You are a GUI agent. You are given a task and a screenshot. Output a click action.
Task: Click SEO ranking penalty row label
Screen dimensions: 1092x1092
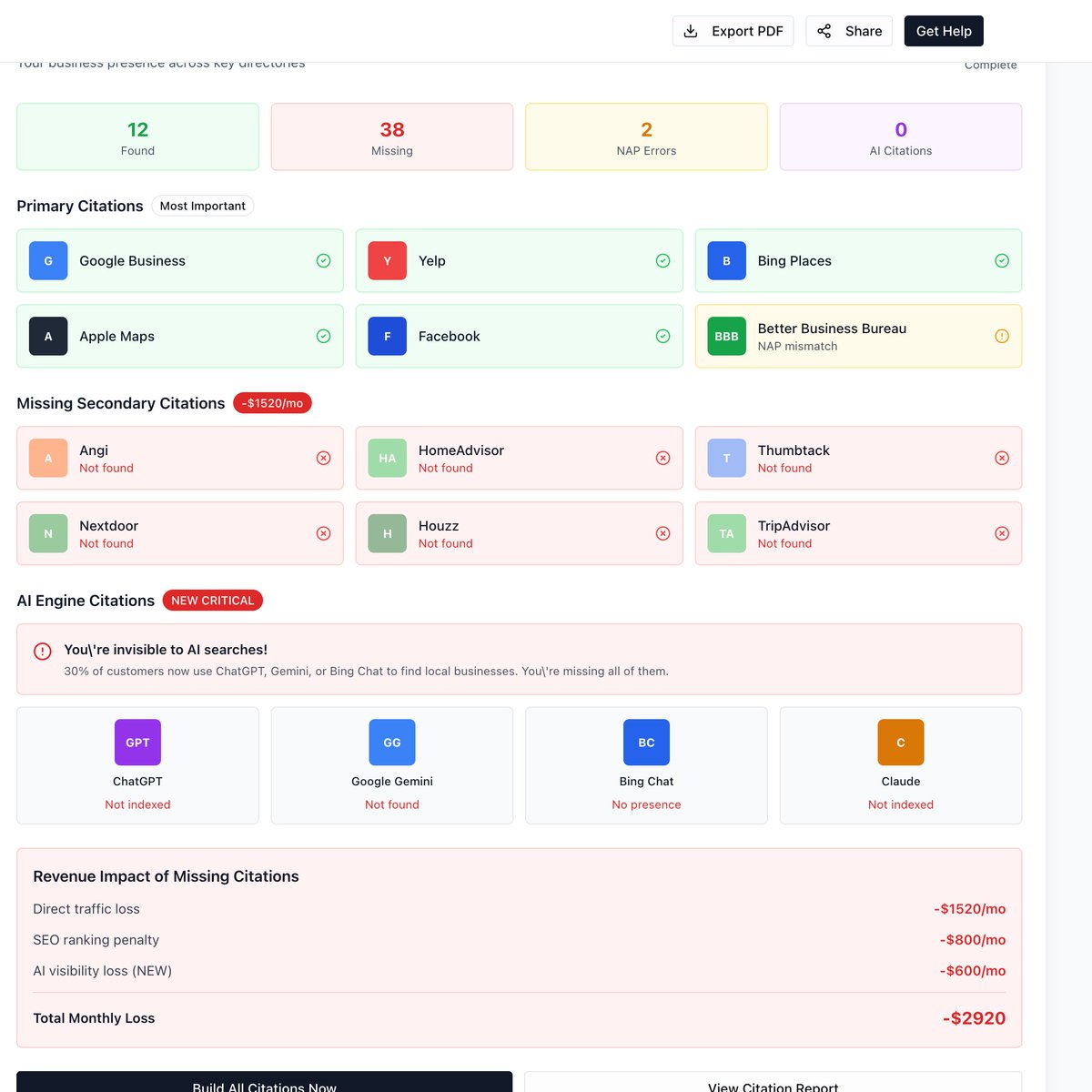pos(96,940)
